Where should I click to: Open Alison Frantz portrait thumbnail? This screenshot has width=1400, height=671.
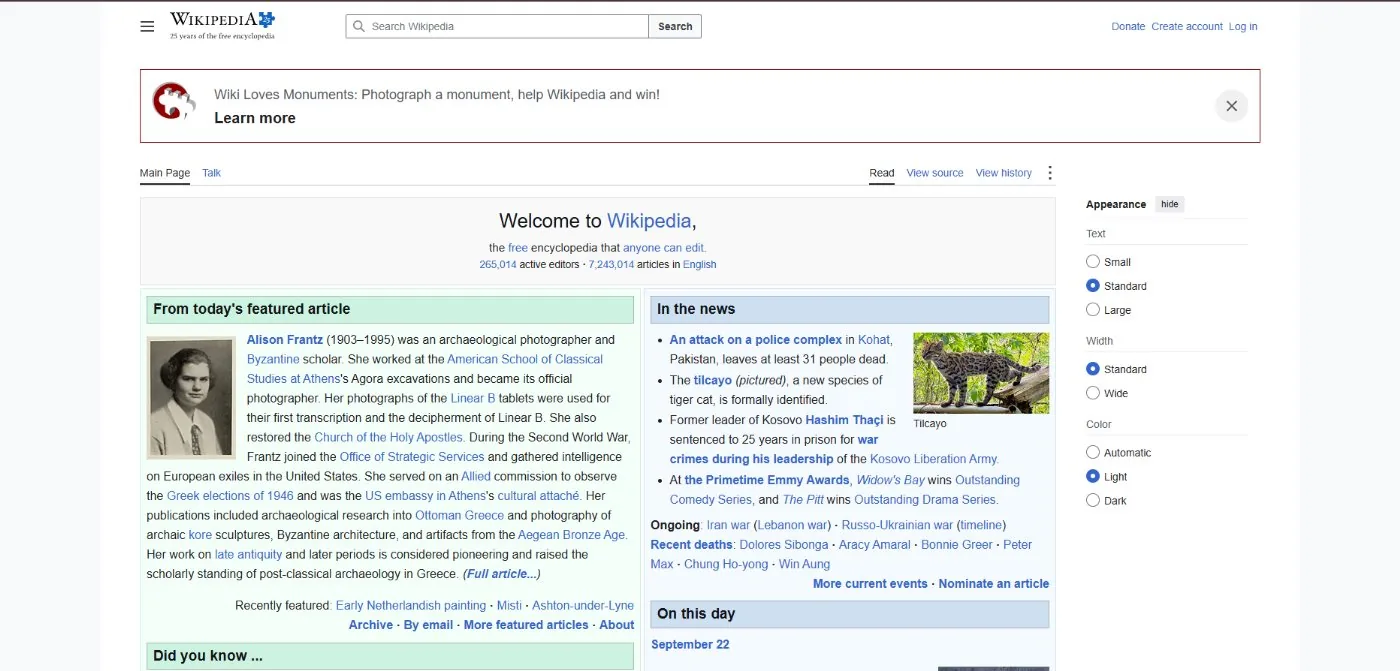(191, 398)
